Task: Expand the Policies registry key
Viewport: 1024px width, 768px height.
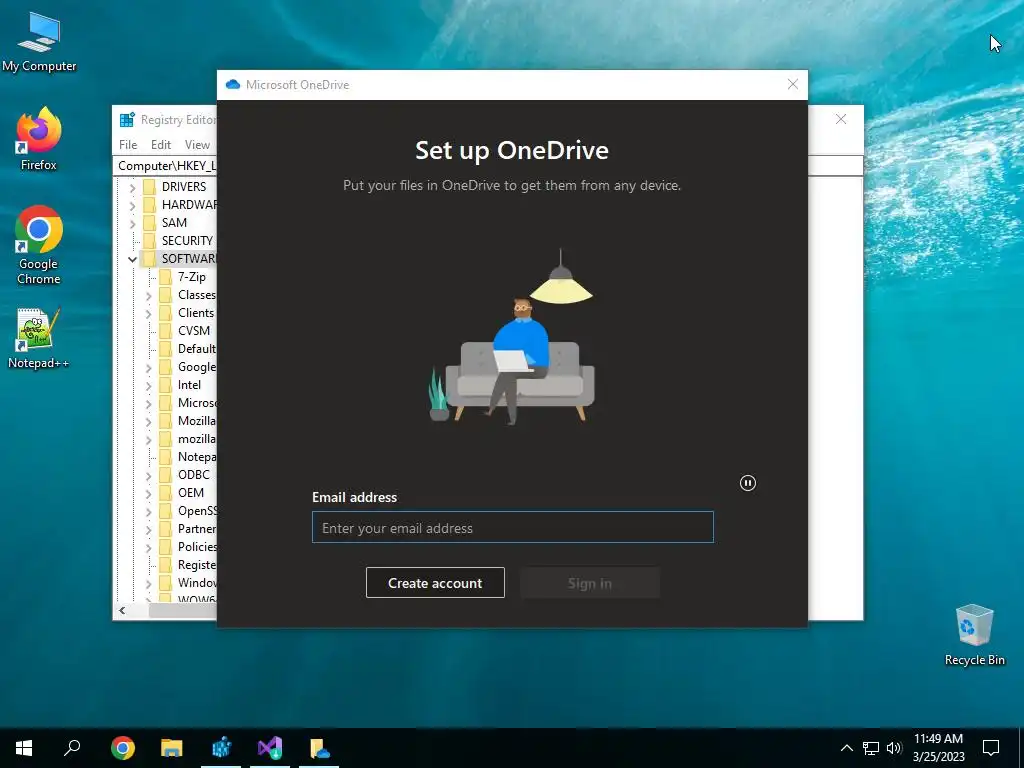Action: [148, 547]
